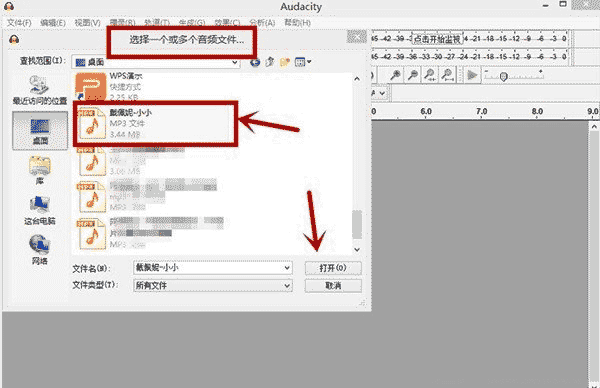Click the file list scroll-up arrow
This screenshot has width=600, height=388.
point(357,79)
